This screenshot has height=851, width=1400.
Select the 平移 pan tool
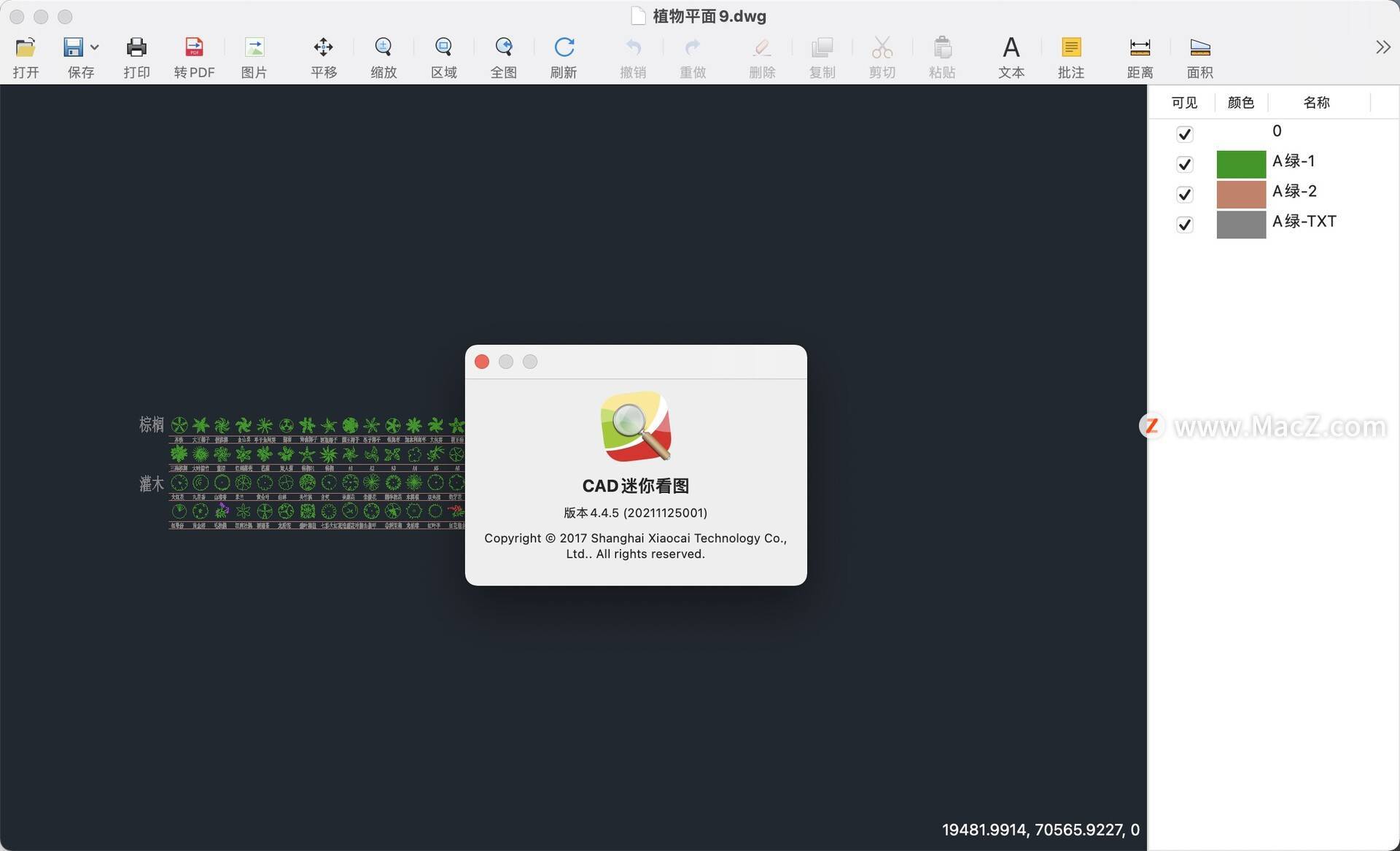pos(323,56)
